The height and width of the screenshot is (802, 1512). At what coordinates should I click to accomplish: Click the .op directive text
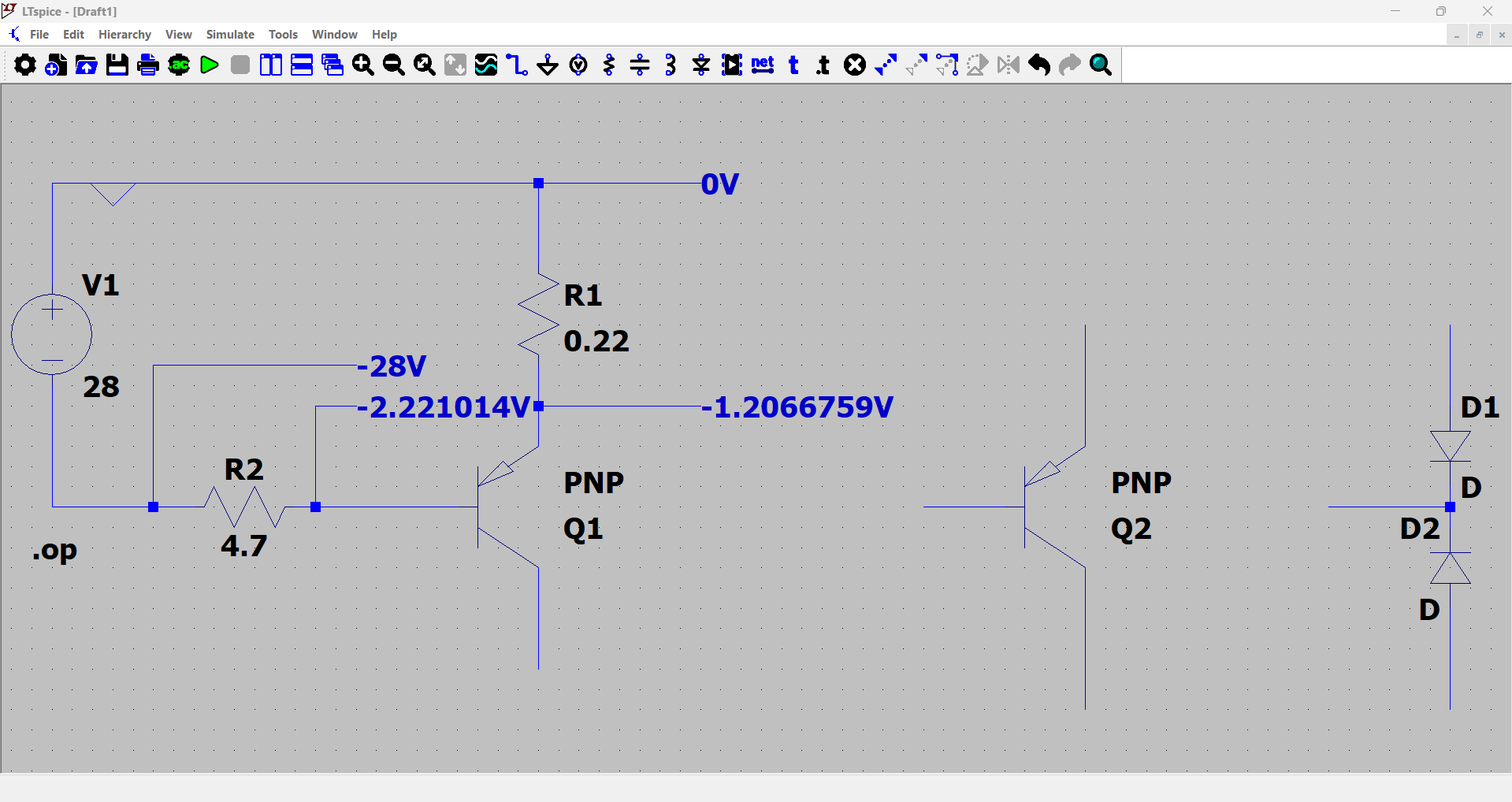[x=54, y=550]
